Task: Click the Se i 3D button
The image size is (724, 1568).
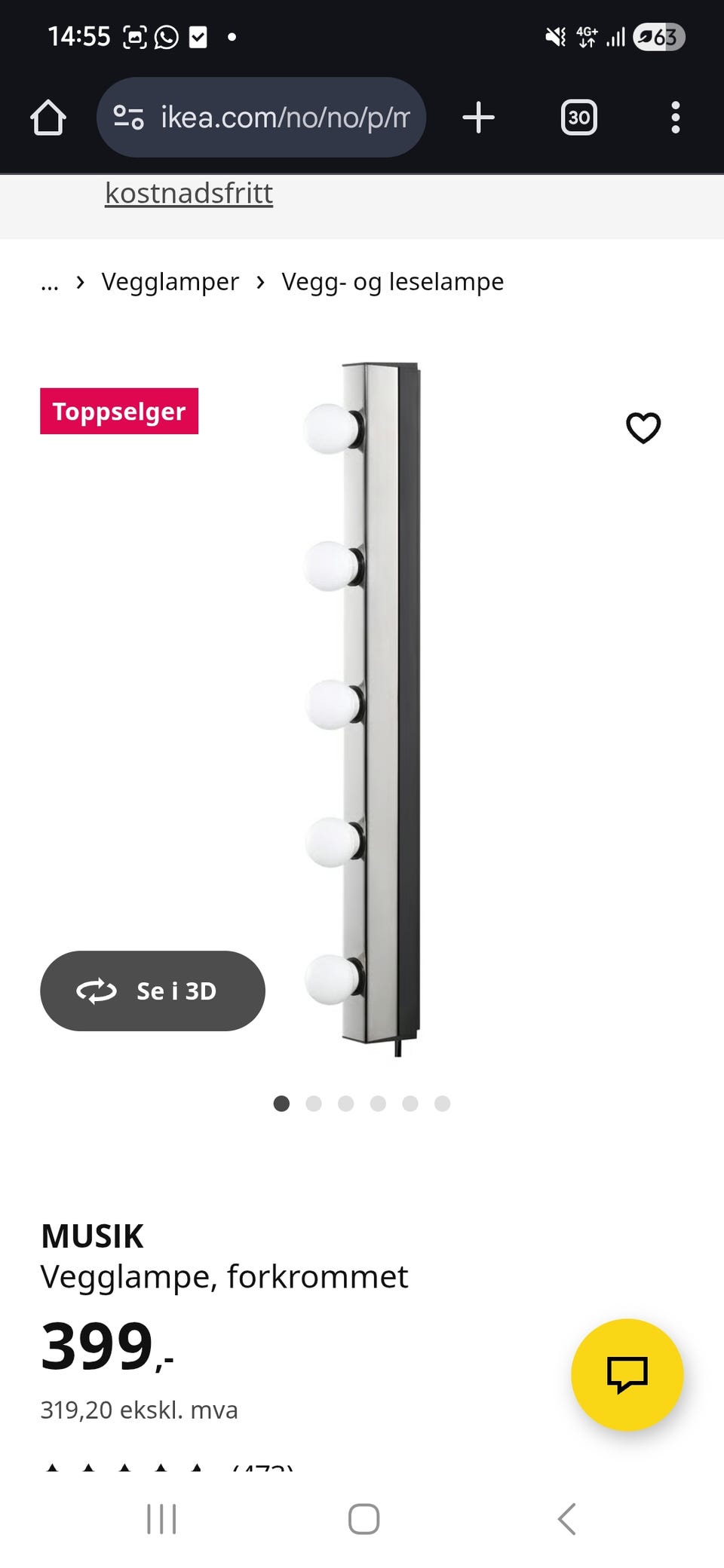Action: tap(152, 991)
